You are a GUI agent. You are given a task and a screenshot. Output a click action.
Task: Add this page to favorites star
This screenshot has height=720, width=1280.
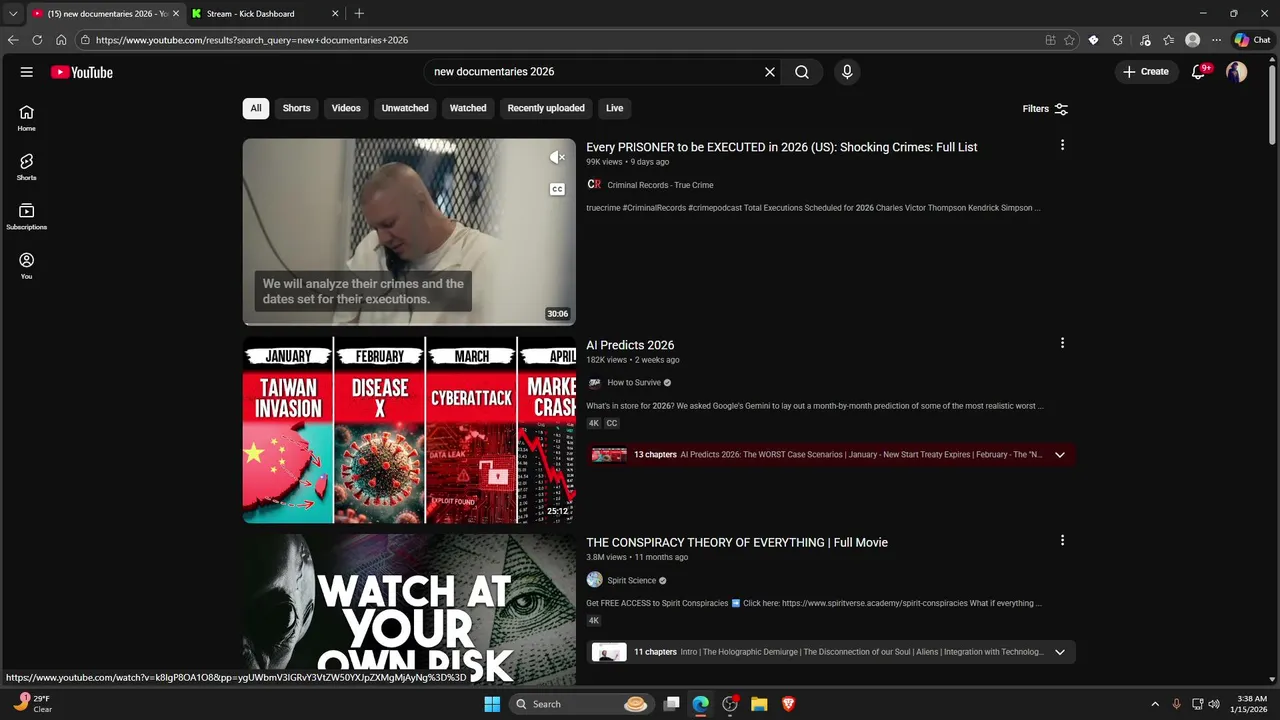pyautogui.click(x=1069, y=40)
